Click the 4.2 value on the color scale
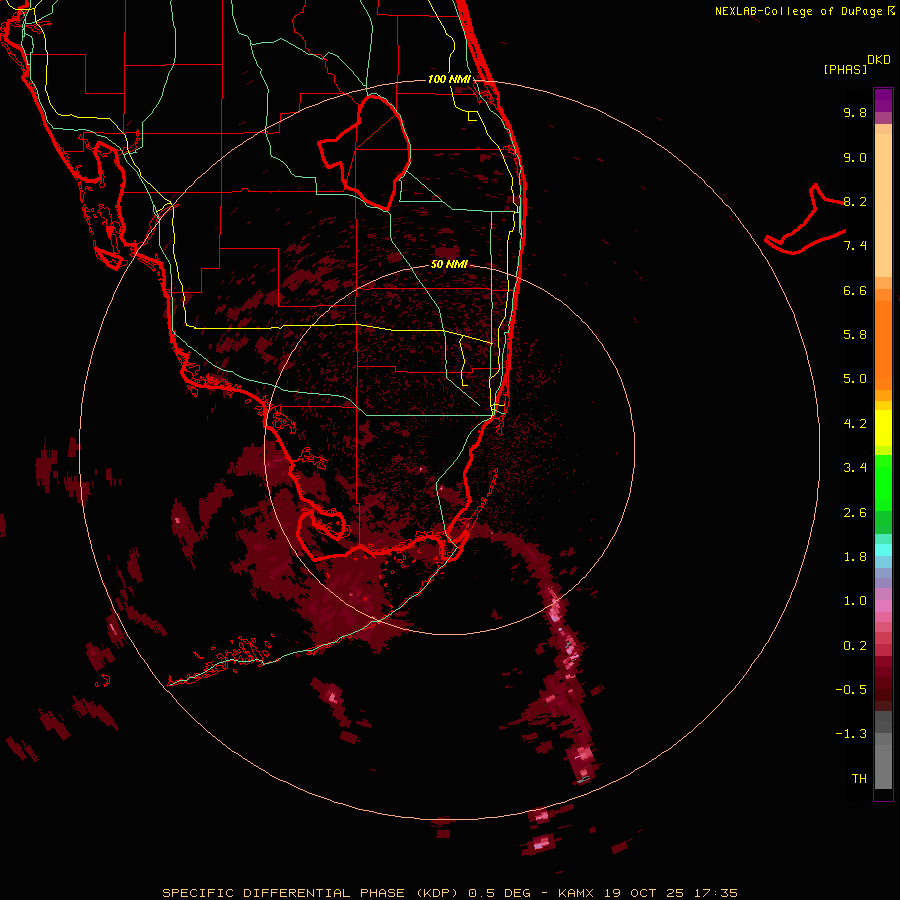This screenshot has height=900, width=900. (855, 424)
